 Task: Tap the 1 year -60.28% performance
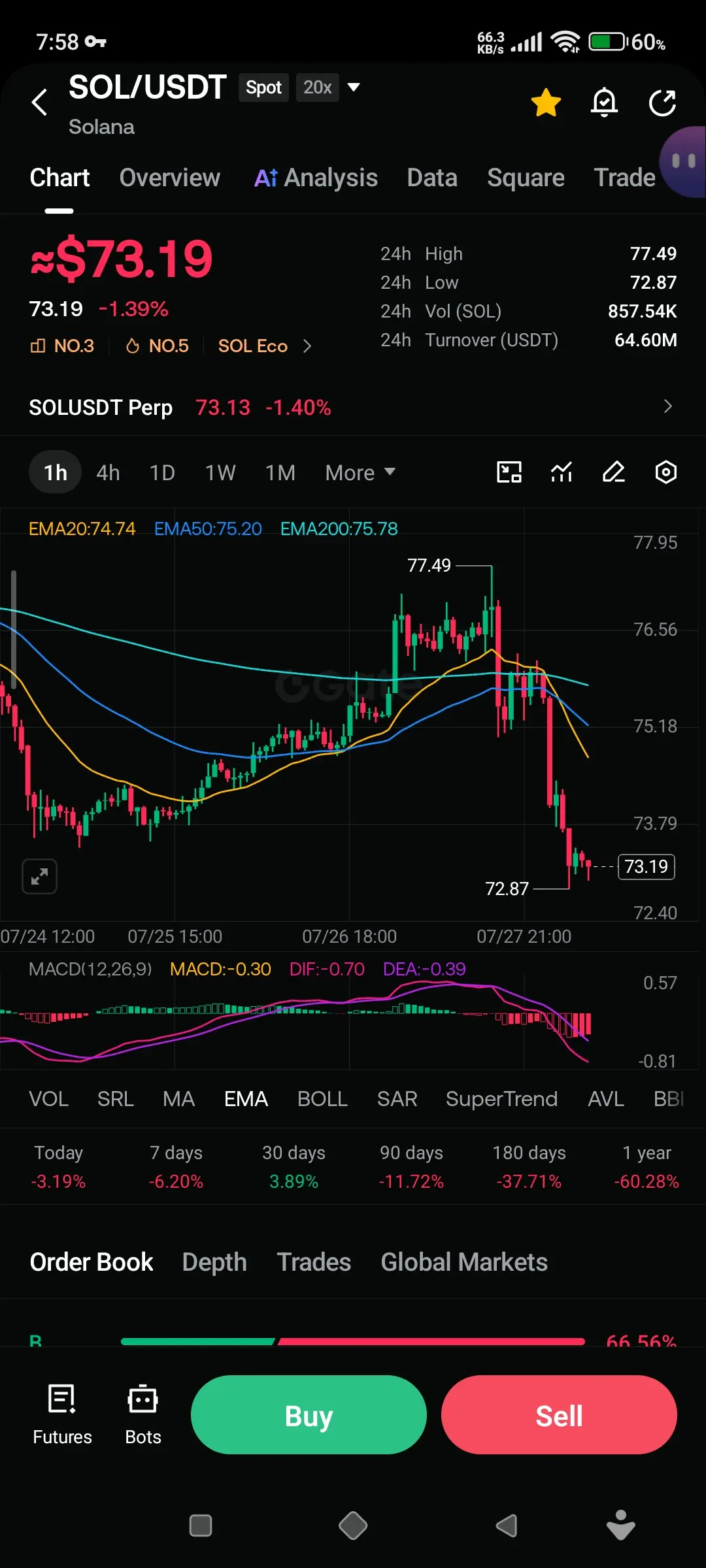pyautogui.click(x=647, y=1167)
